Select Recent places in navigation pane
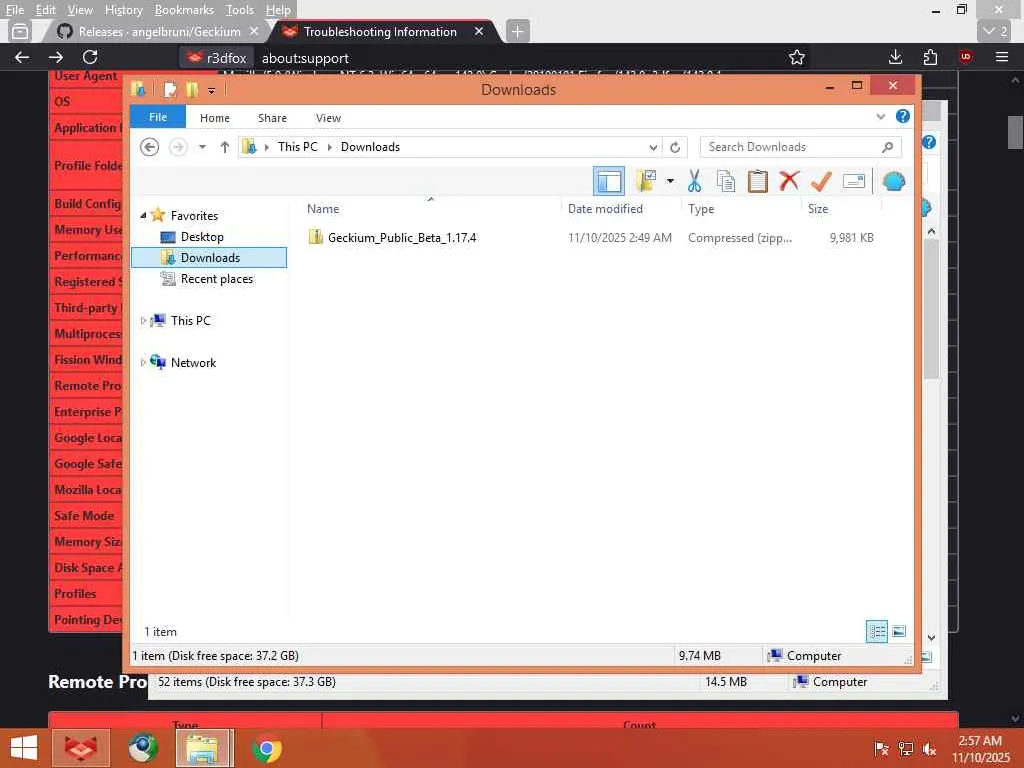Image resolution: width=1024 pixels, height=768 pixels. (x=216, y=279)
